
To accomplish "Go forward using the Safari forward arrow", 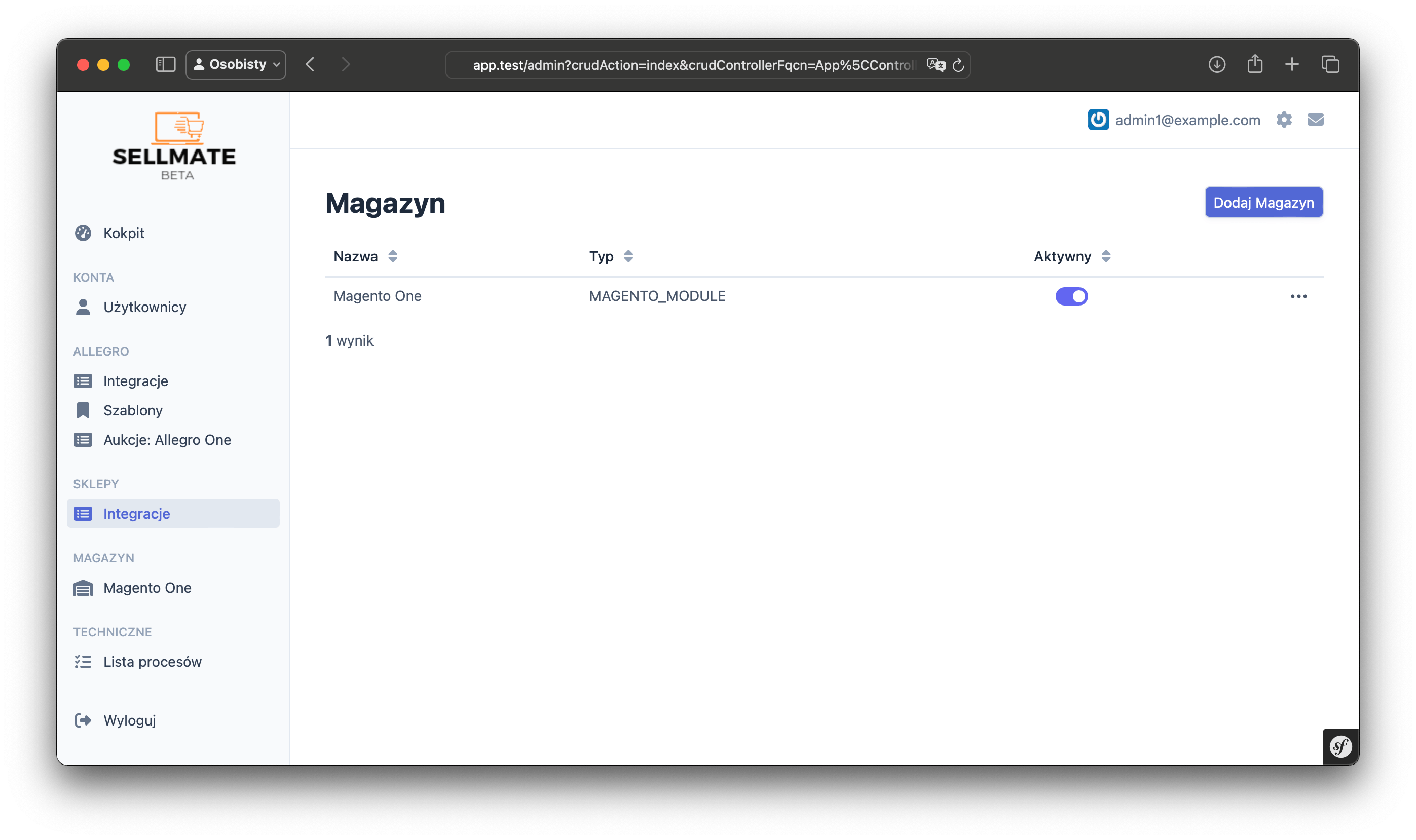I will coord(345,64).
